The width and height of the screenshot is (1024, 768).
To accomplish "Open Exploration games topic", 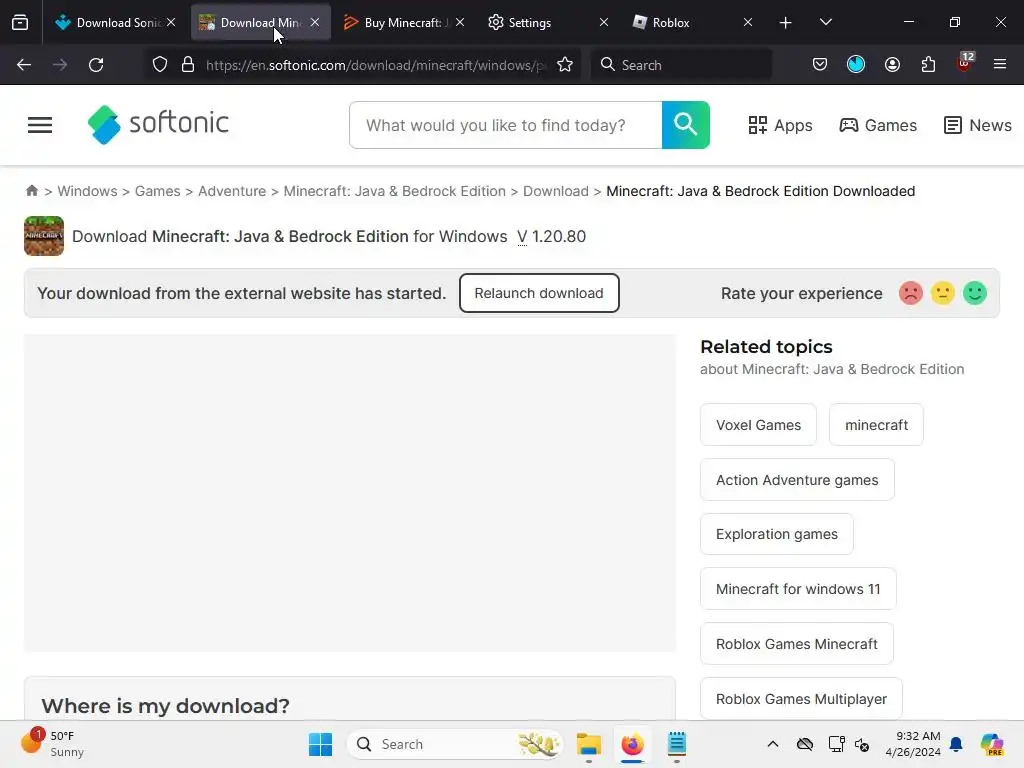I will pyautogui.click(x=776, y=534).
